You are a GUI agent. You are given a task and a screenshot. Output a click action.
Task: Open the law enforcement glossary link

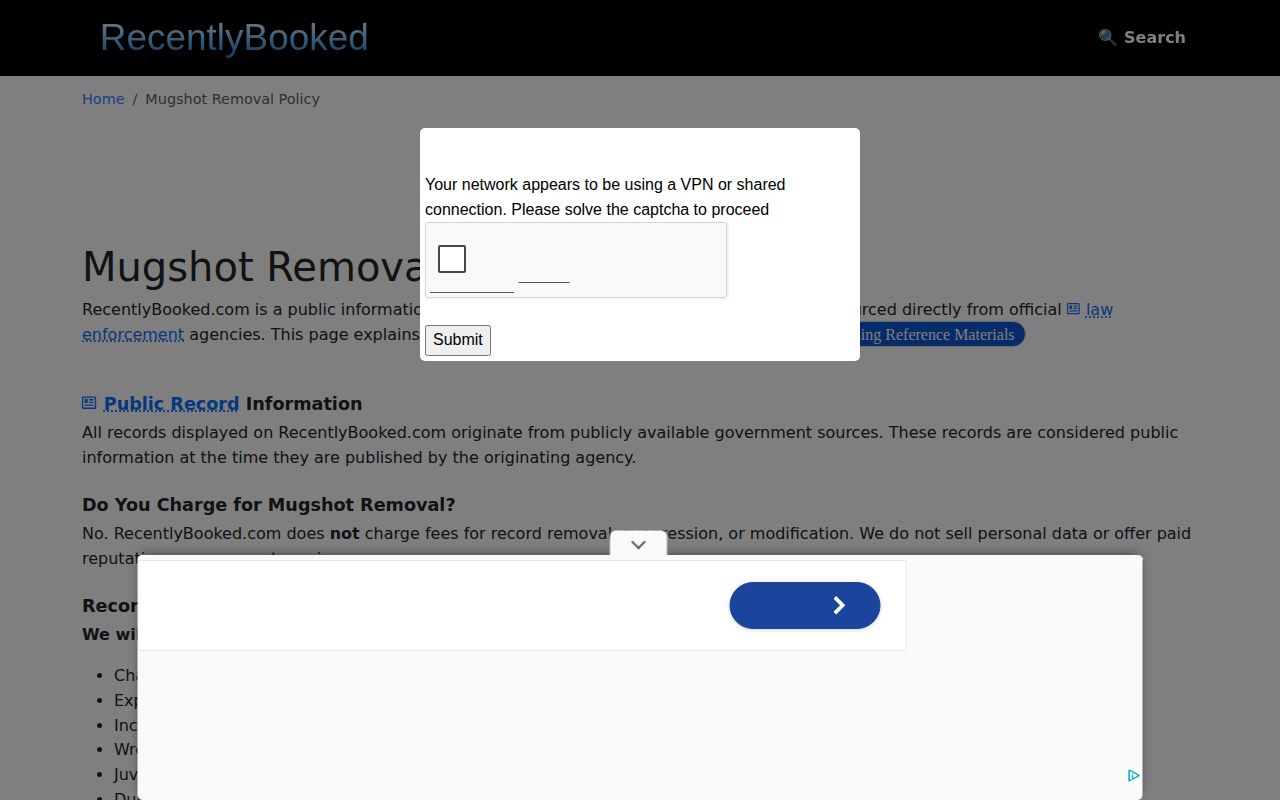[1099, 310]
